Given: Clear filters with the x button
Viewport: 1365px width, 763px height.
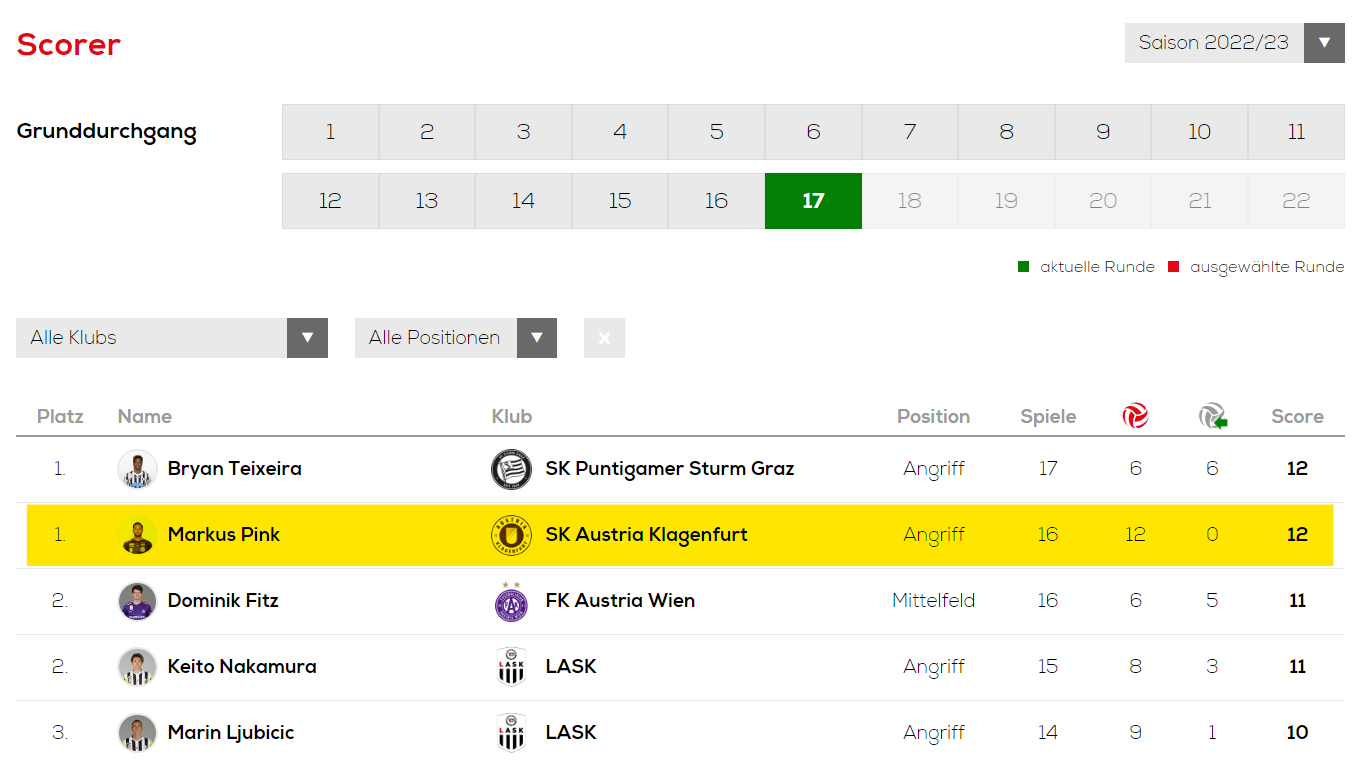Looking at the screenshot, I should (604, 338).
